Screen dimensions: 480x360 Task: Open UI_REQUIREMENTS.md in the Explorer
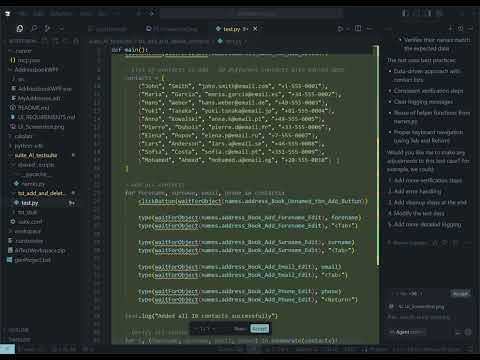(x=46, y=117)
